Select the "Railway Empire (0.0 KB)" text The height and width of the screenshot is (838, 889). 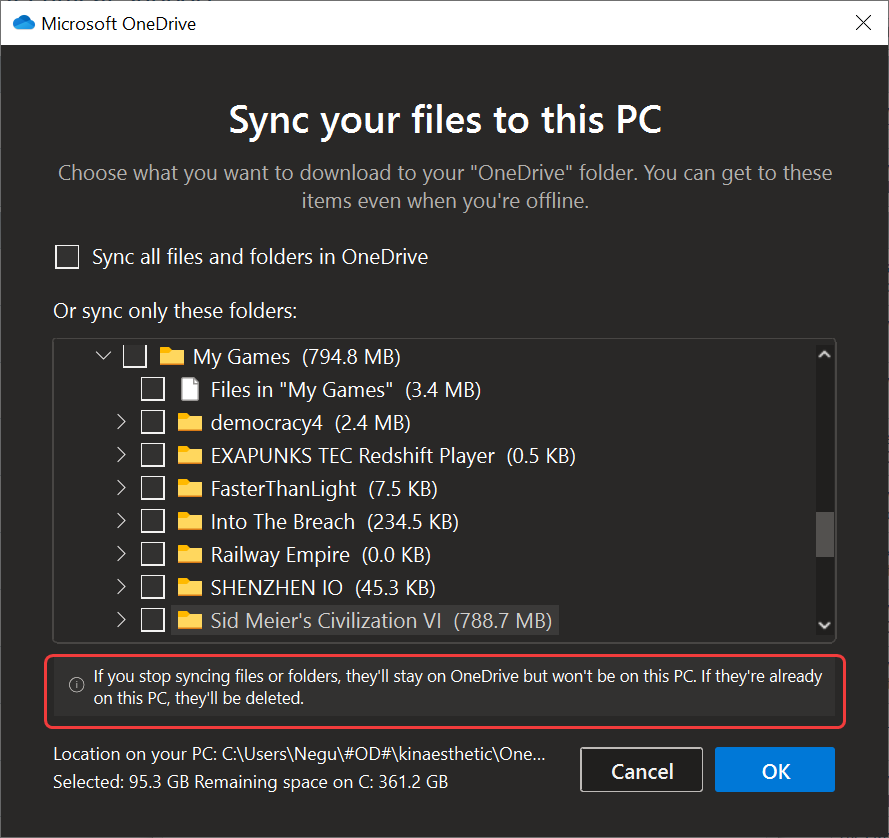(321, 555)
